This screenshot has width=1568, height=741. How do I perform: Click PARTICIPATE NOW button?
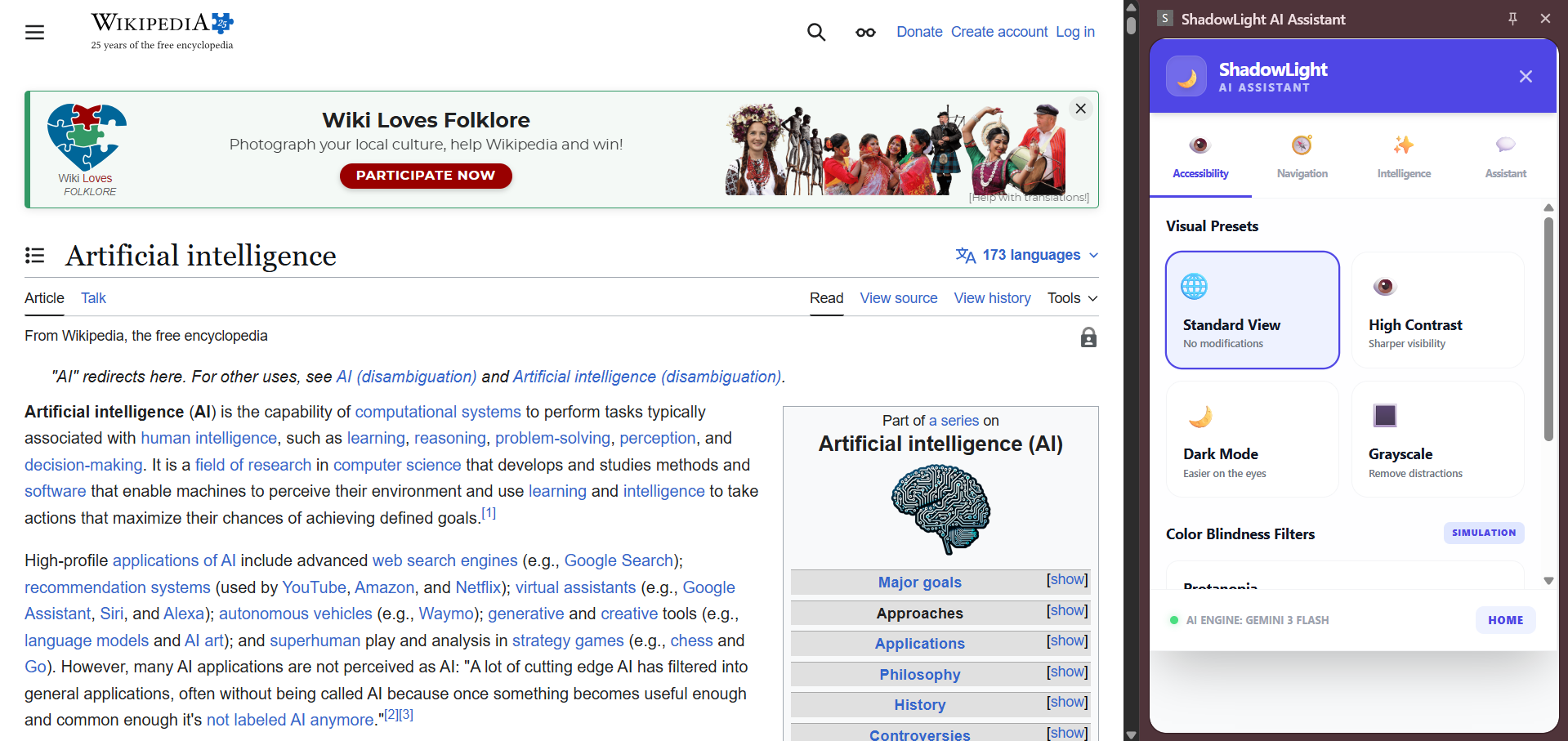click(426, 176)
